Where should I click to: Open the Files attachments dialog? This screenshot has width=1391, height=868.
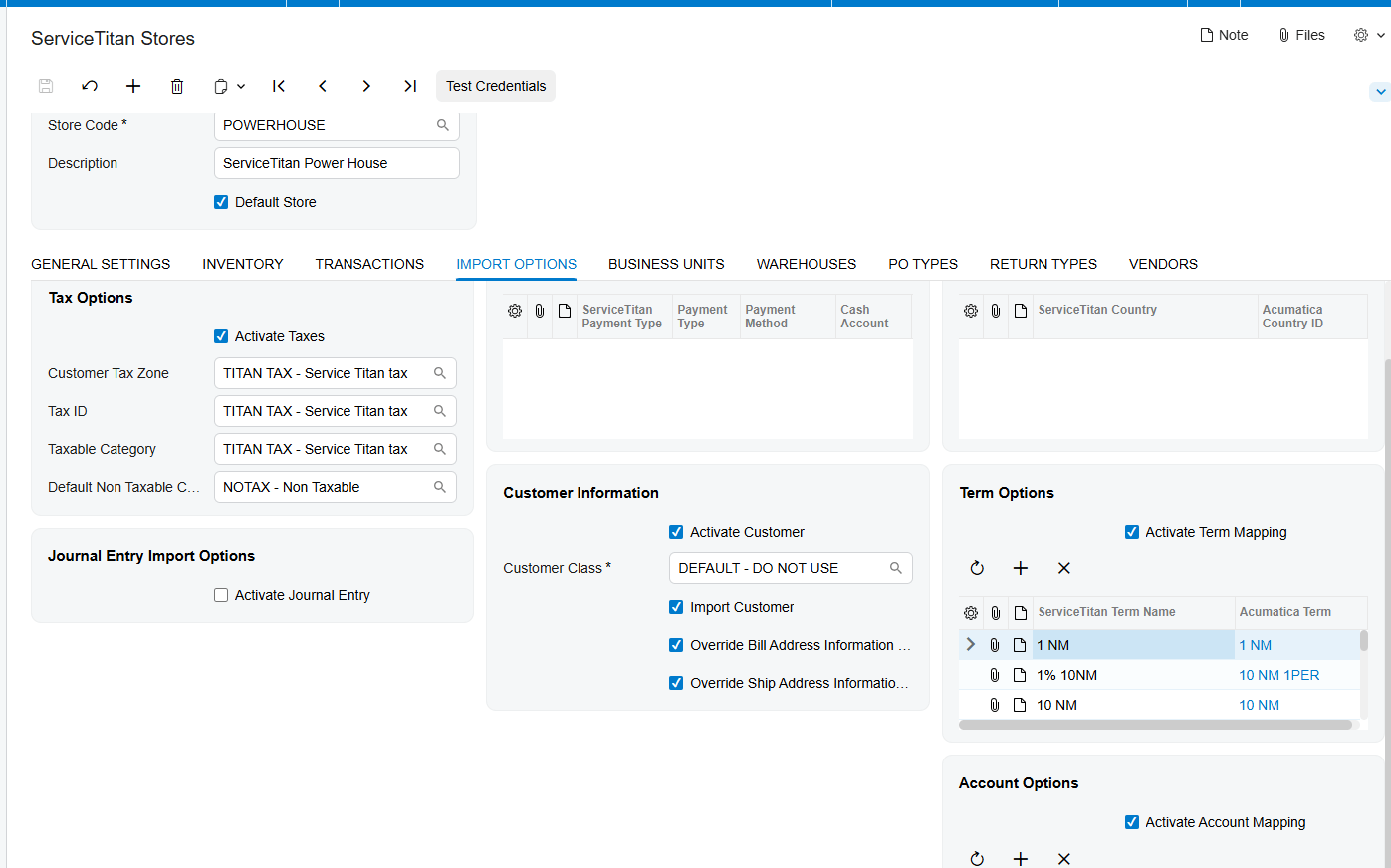[1301, 35]
